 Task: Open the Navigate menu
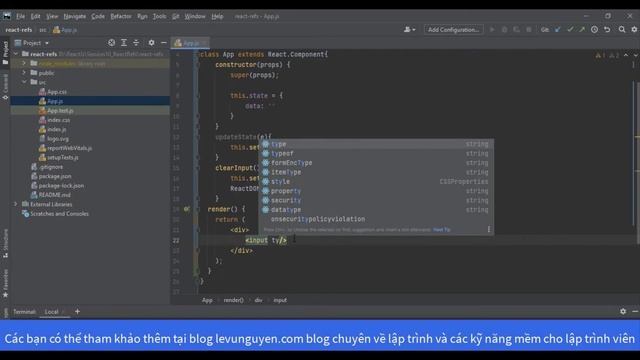75,16
